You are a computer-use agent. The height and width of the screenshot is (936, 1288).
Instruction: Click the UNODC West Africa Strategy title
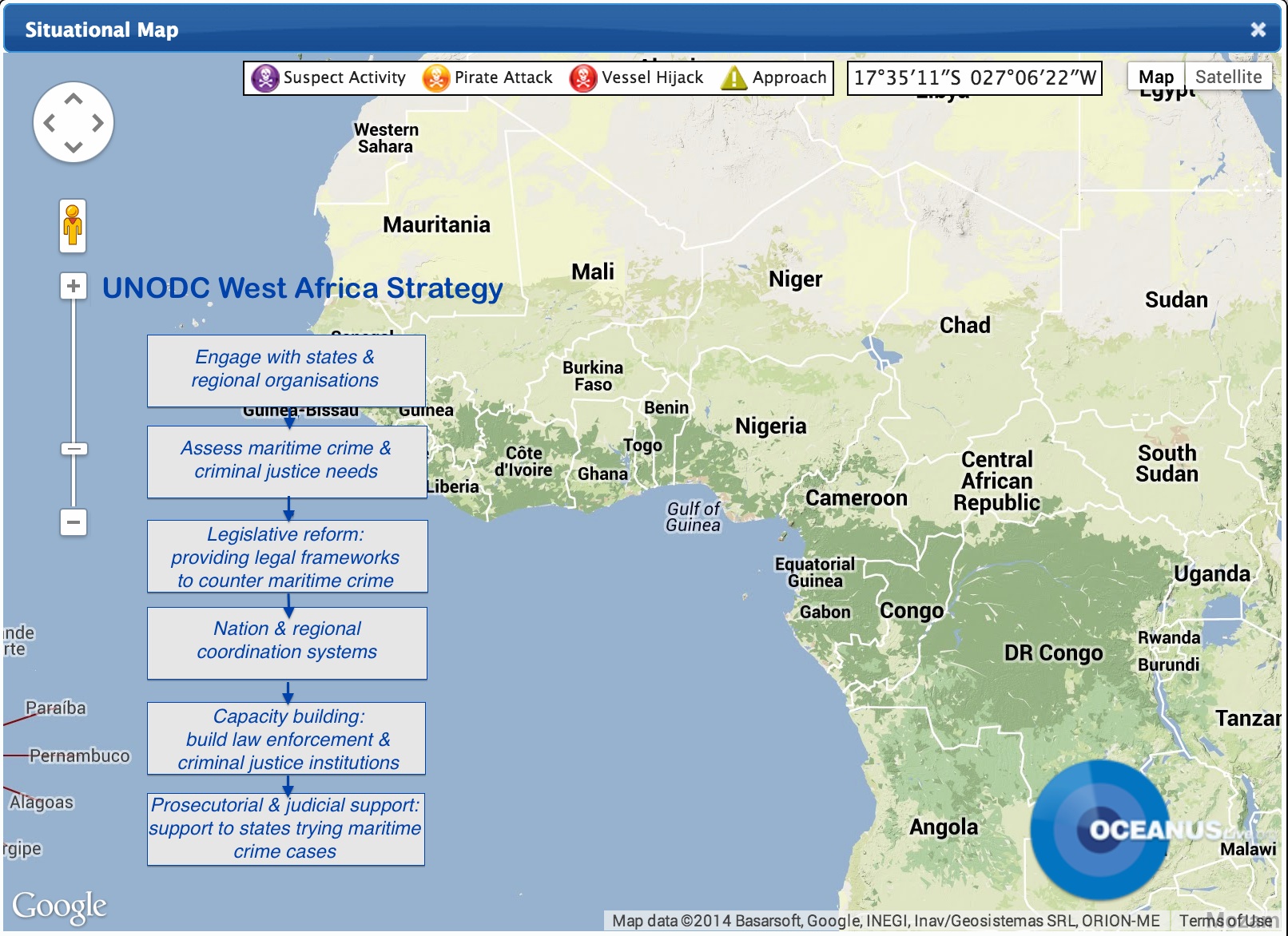coord(302,288)
